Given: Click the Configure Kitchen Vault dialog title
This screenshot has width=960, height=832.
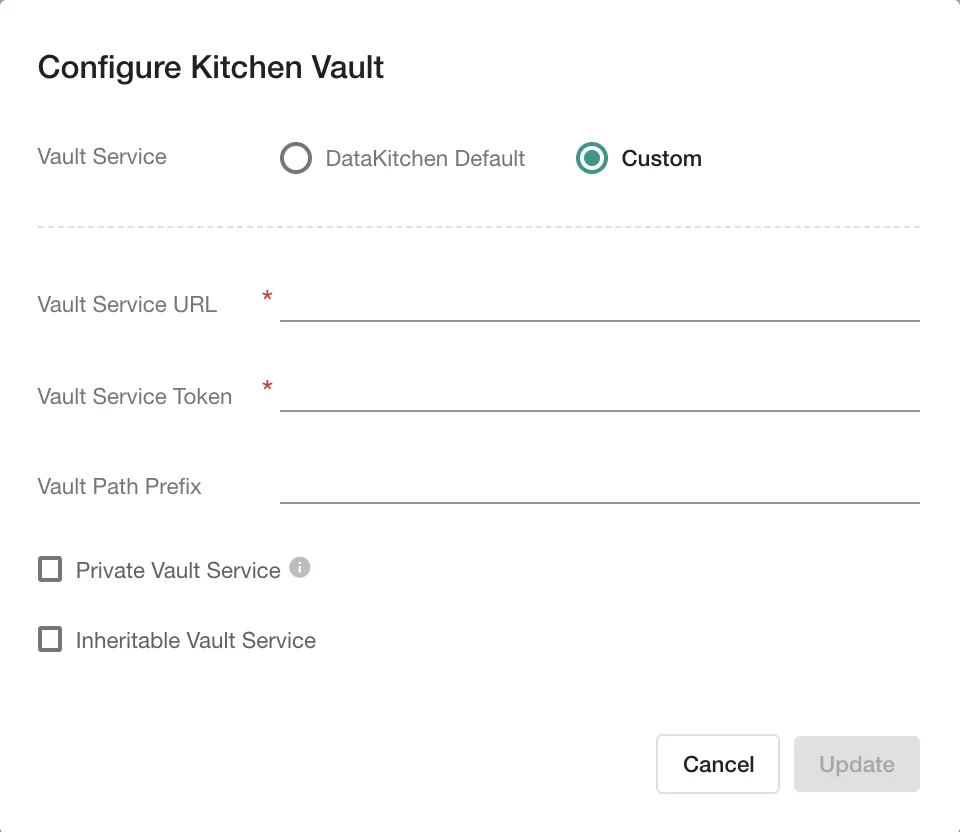Looking at the screenshot, I should pyautogui.click(x=210, y=67).
